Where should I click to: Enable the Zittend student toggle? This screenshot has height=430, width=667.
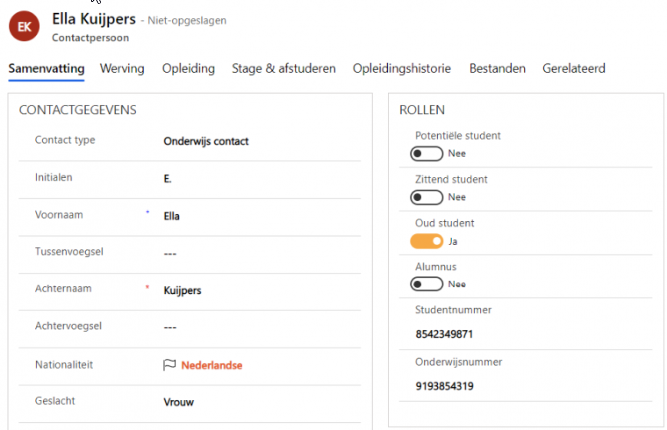coord(426,197)
